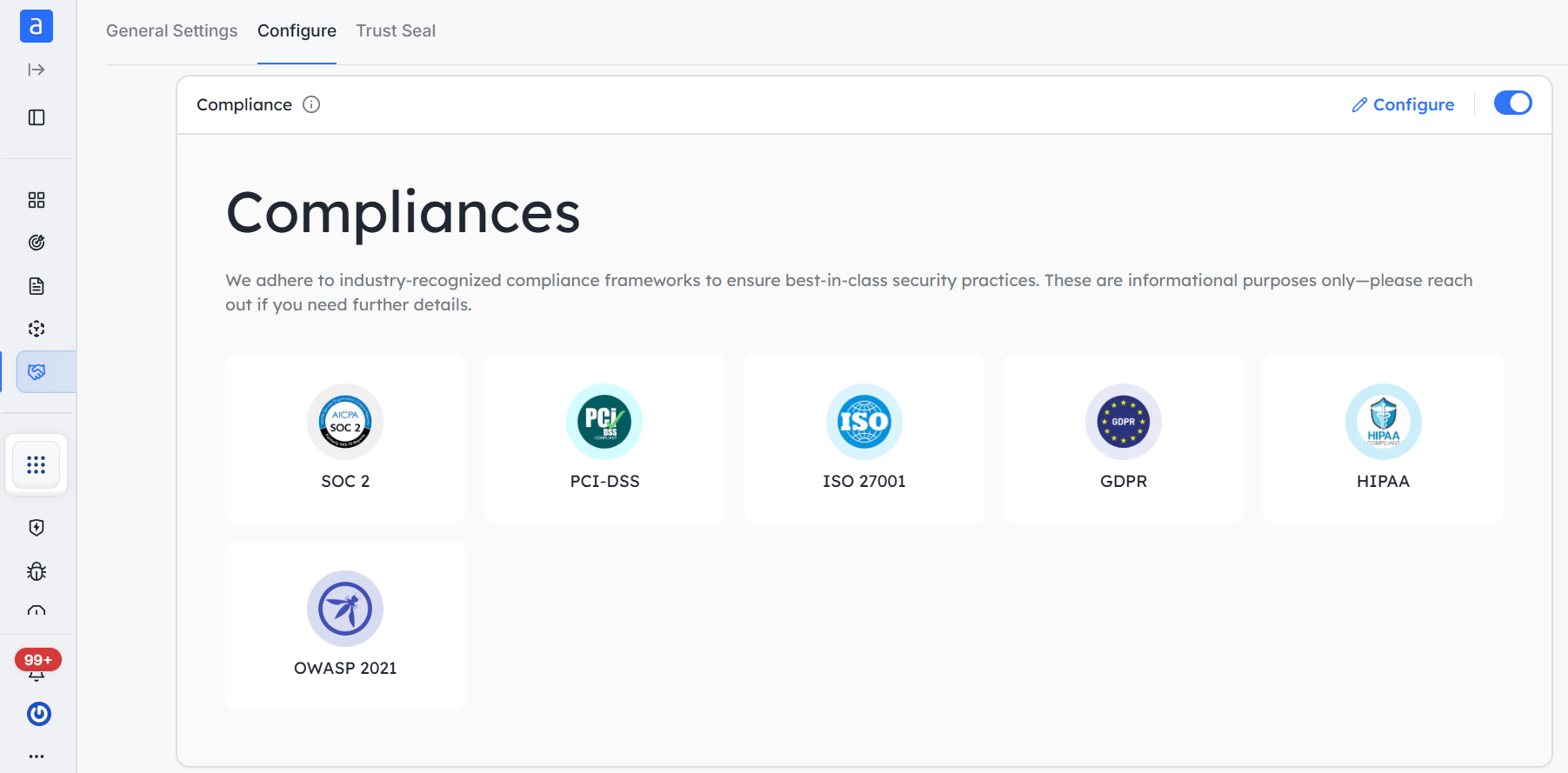Screen dimensions: 1568x773
Task: Select the PCI-DSS compliance card
Action: 604,438
